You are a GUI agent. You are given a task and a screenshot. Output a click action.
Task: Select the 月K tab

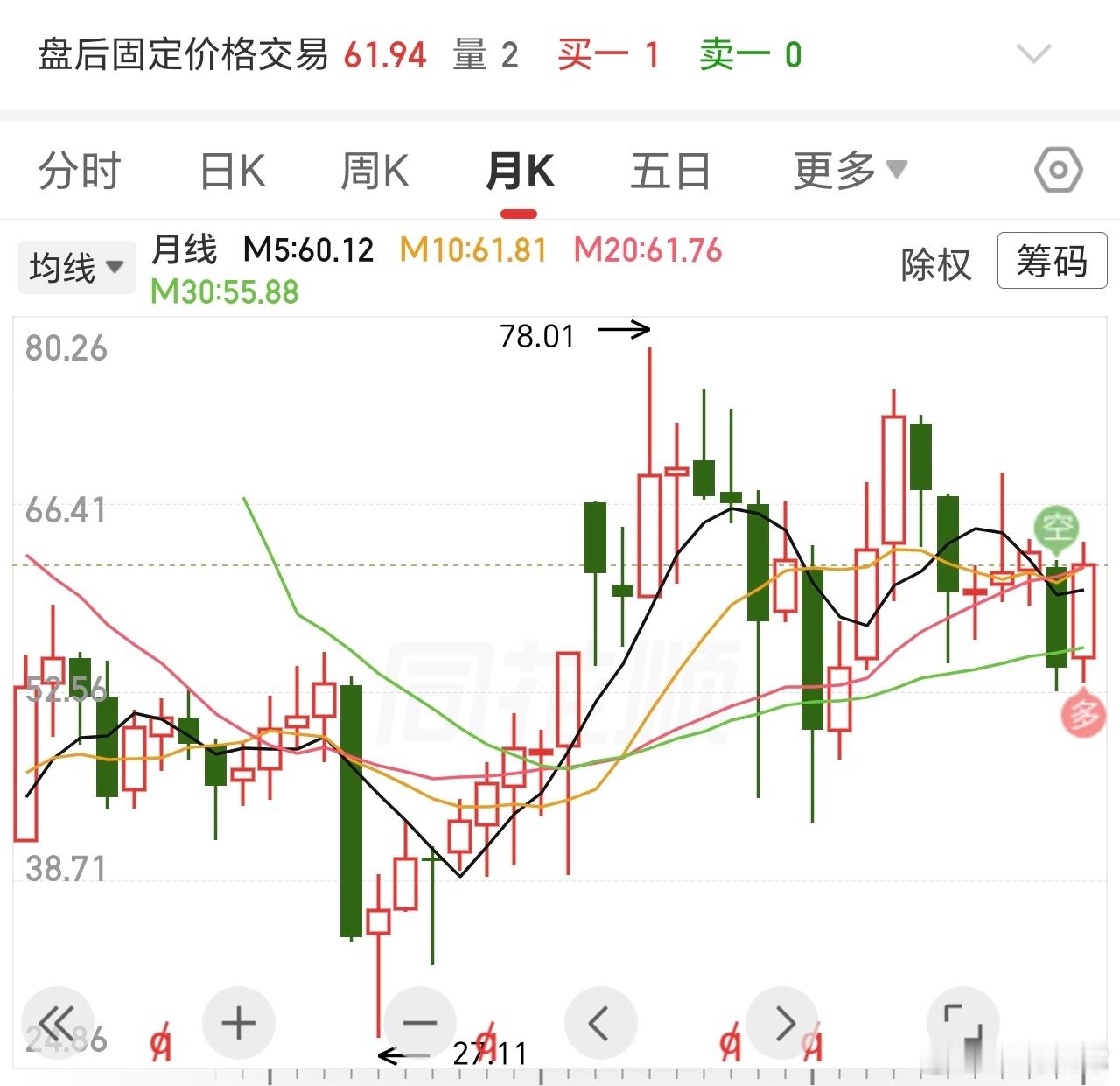[x=520, y=170]
